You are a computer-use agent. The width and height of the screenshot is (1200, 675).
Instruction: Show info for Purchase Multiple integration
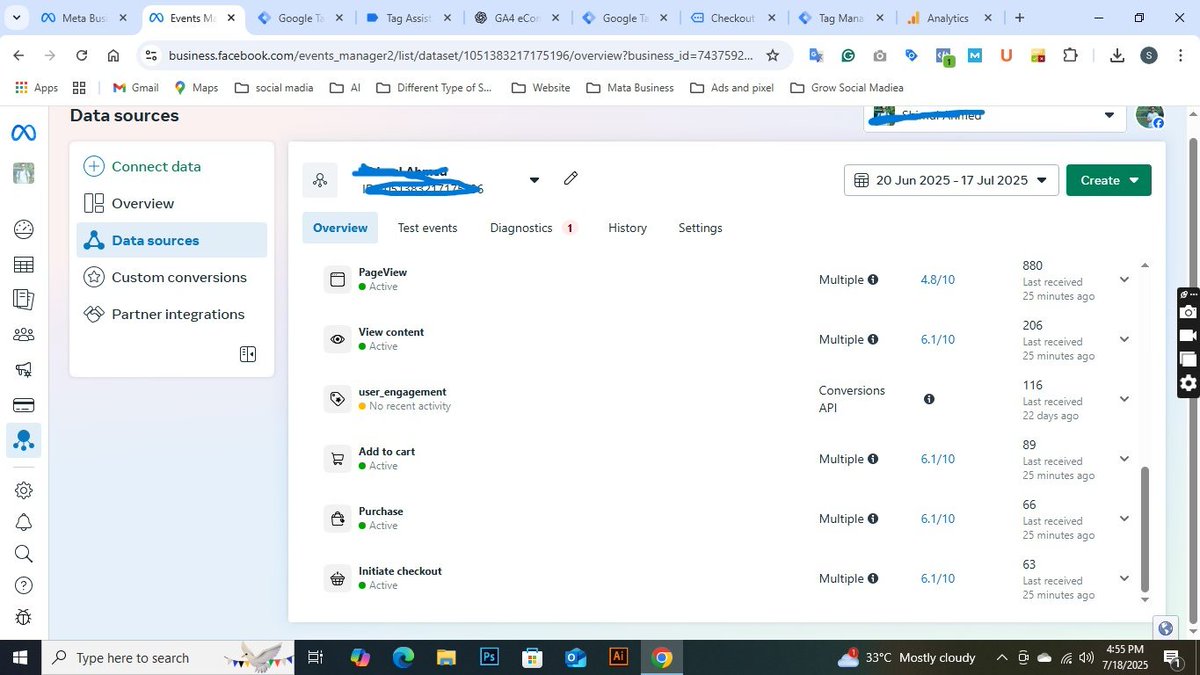pyautogui.click(x=873, y=519)
